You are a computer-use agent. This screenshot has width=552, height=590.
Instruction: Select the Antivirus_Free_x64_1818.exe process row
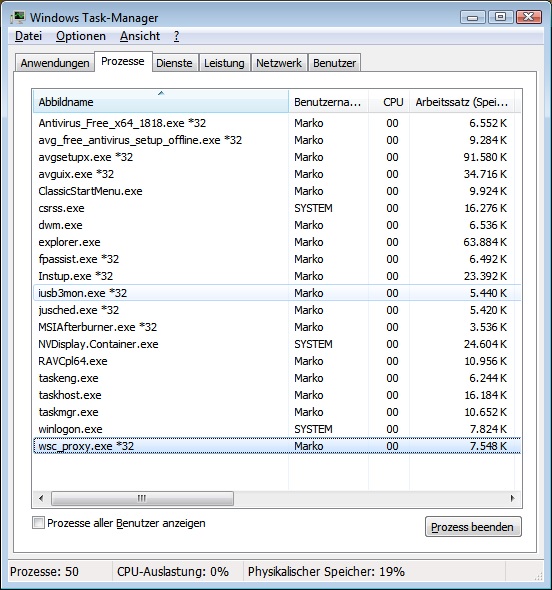pyautogui.click(x=277, y=123)
